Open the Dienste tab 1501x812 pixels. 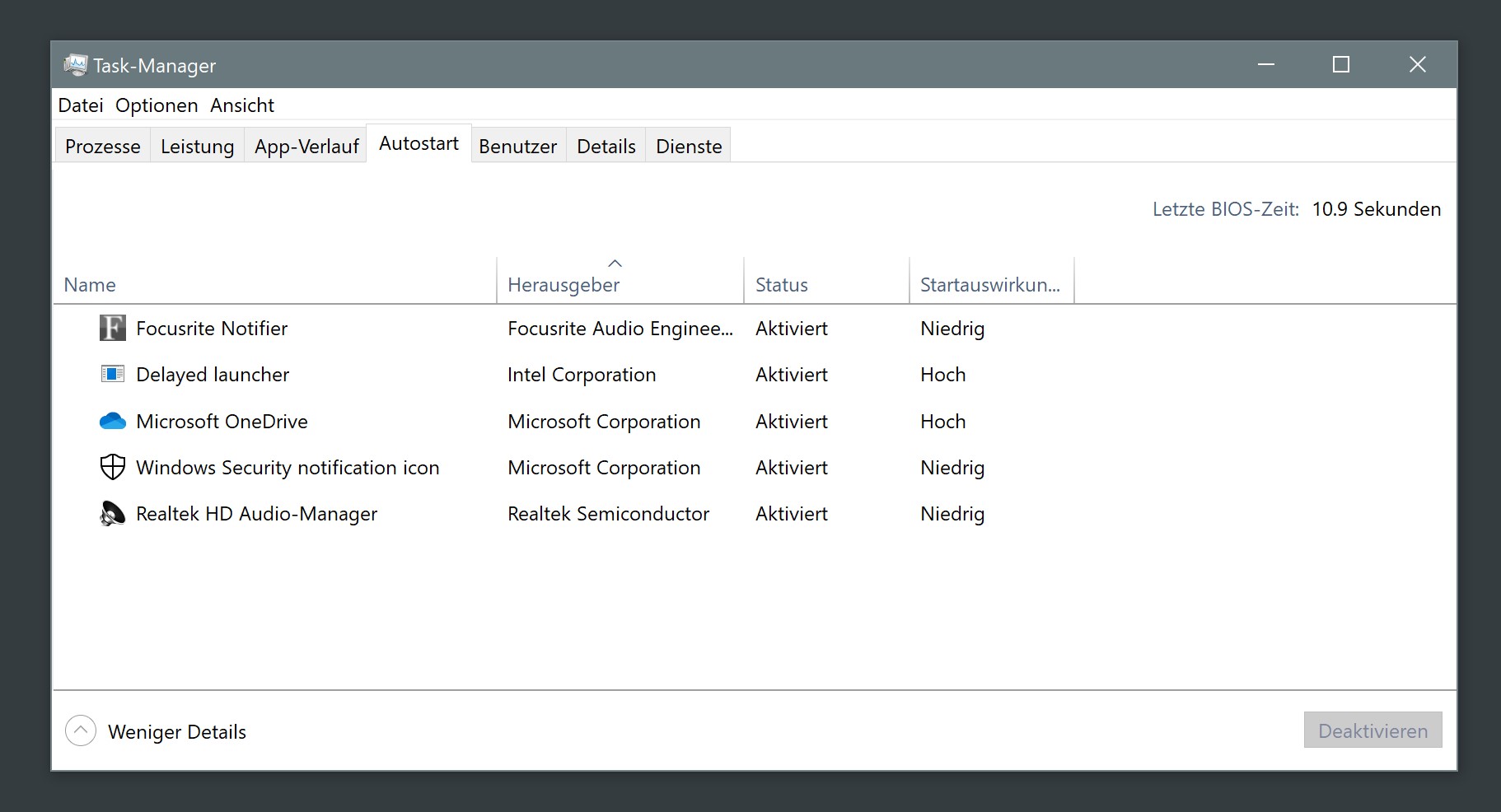point(688,147)
